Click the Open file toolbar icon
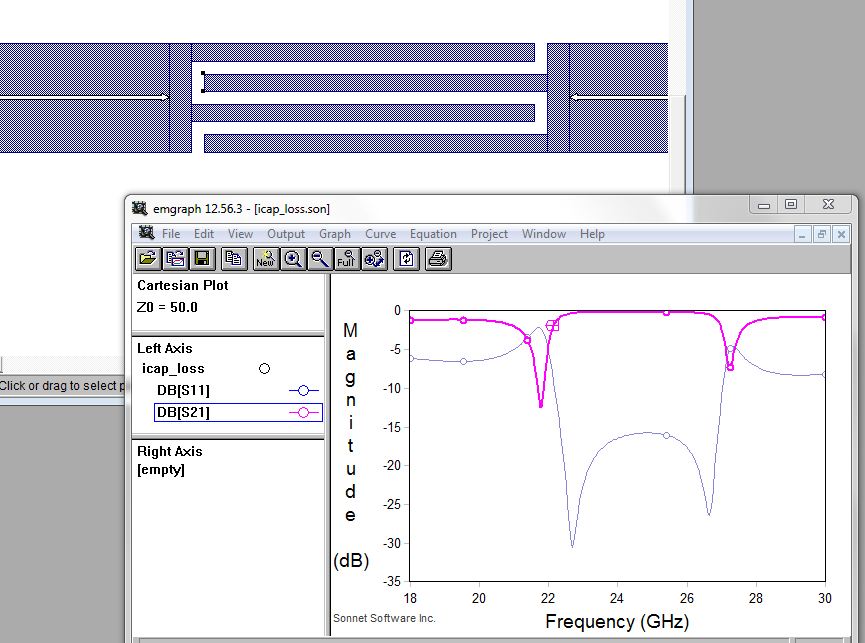Image resolution: width=865 pixels, height=643 pixels. point(148,259)
